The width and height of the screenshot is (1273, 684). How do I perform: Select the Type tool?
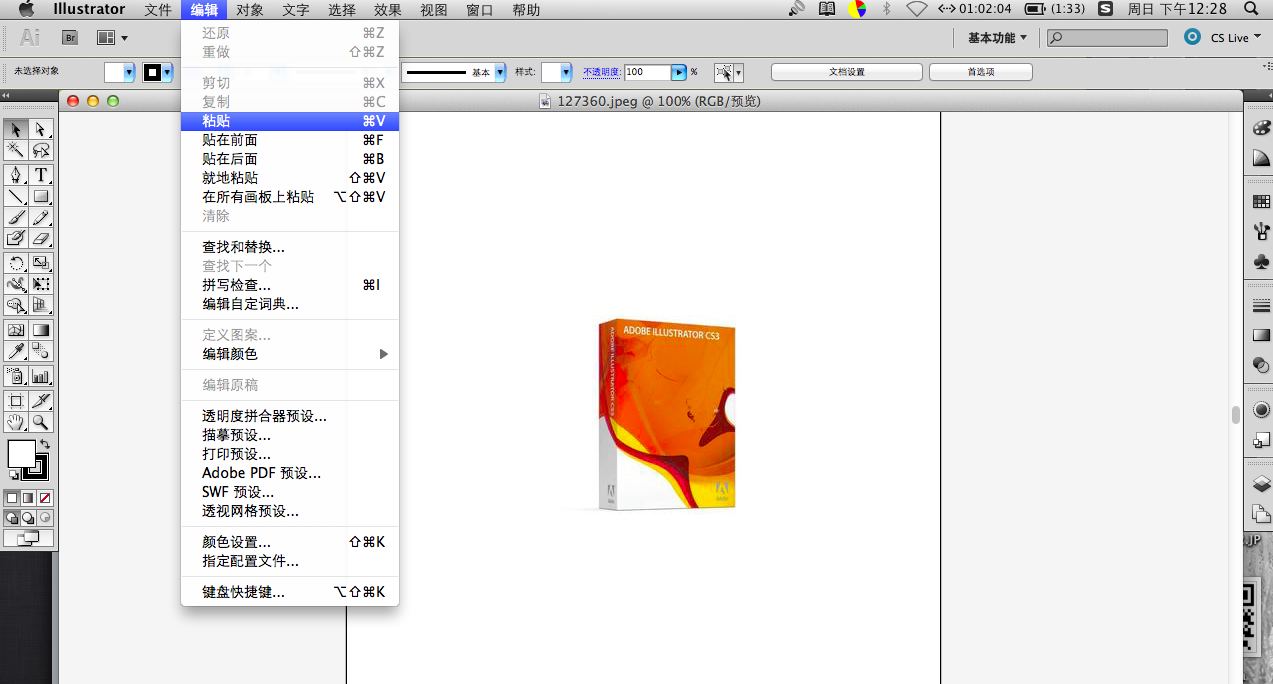[41, 173]
